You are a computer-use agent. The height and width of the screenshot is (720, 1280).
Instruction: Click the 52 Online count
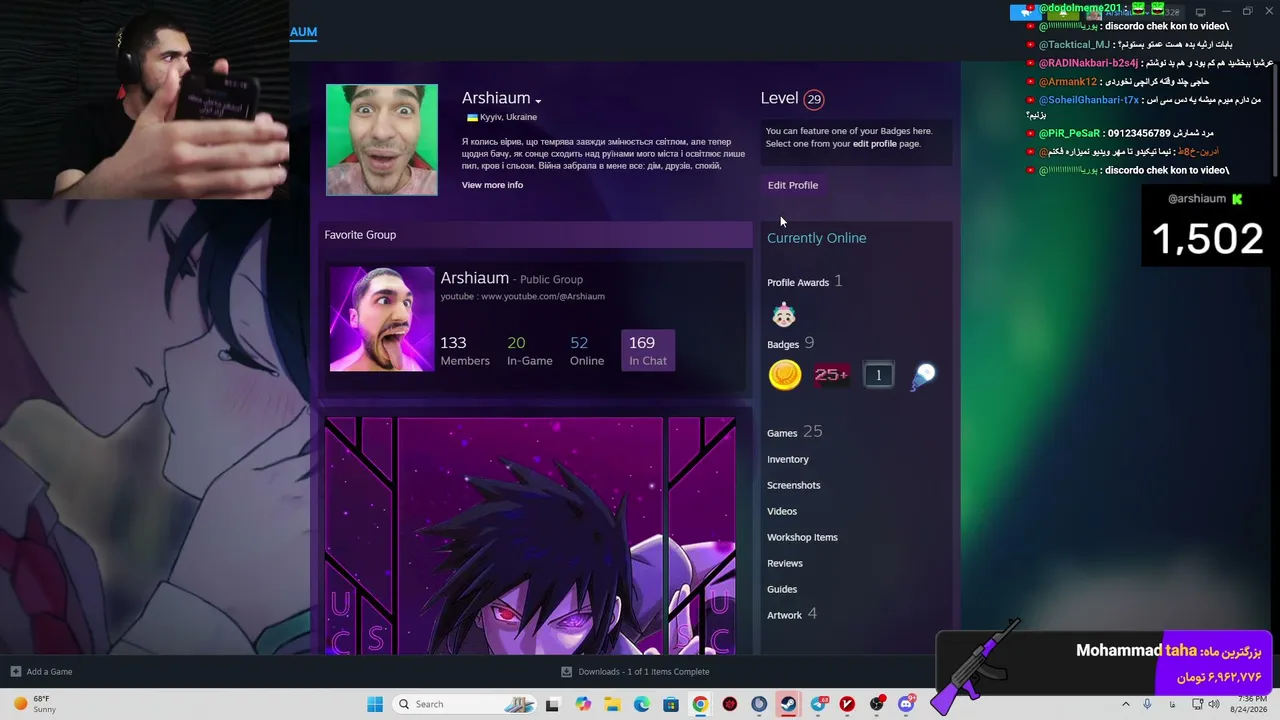587,350
